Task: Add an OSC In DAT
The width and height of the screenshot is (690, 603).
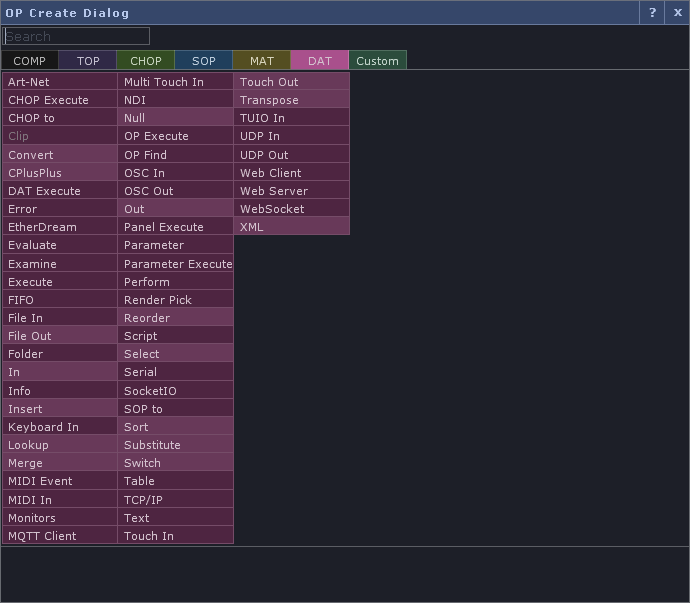Action: click(x=176, y=173)
